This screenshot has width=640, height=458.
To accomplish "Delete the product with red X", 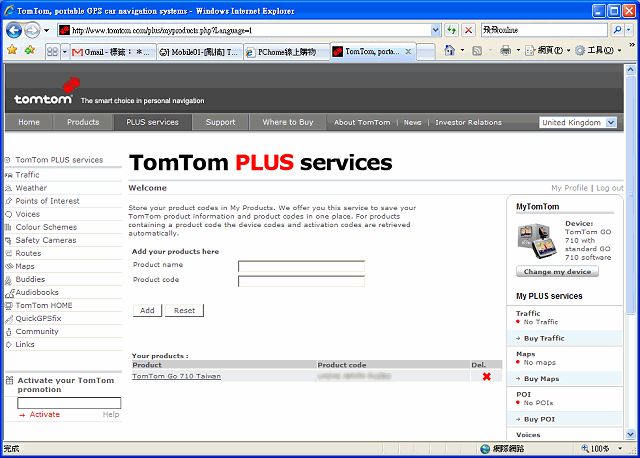I will 487,376.
